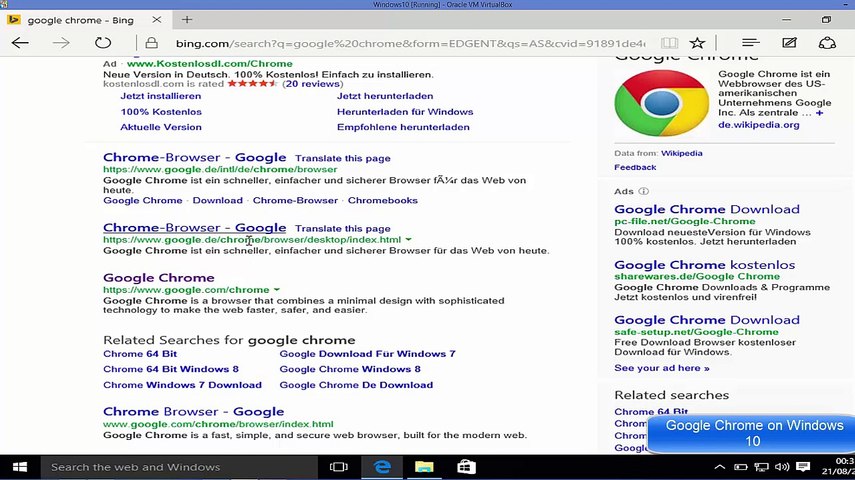The height and width of the screenshot is (480, 855).
Task: Click the Feedback link
Action: click(635, 167)
